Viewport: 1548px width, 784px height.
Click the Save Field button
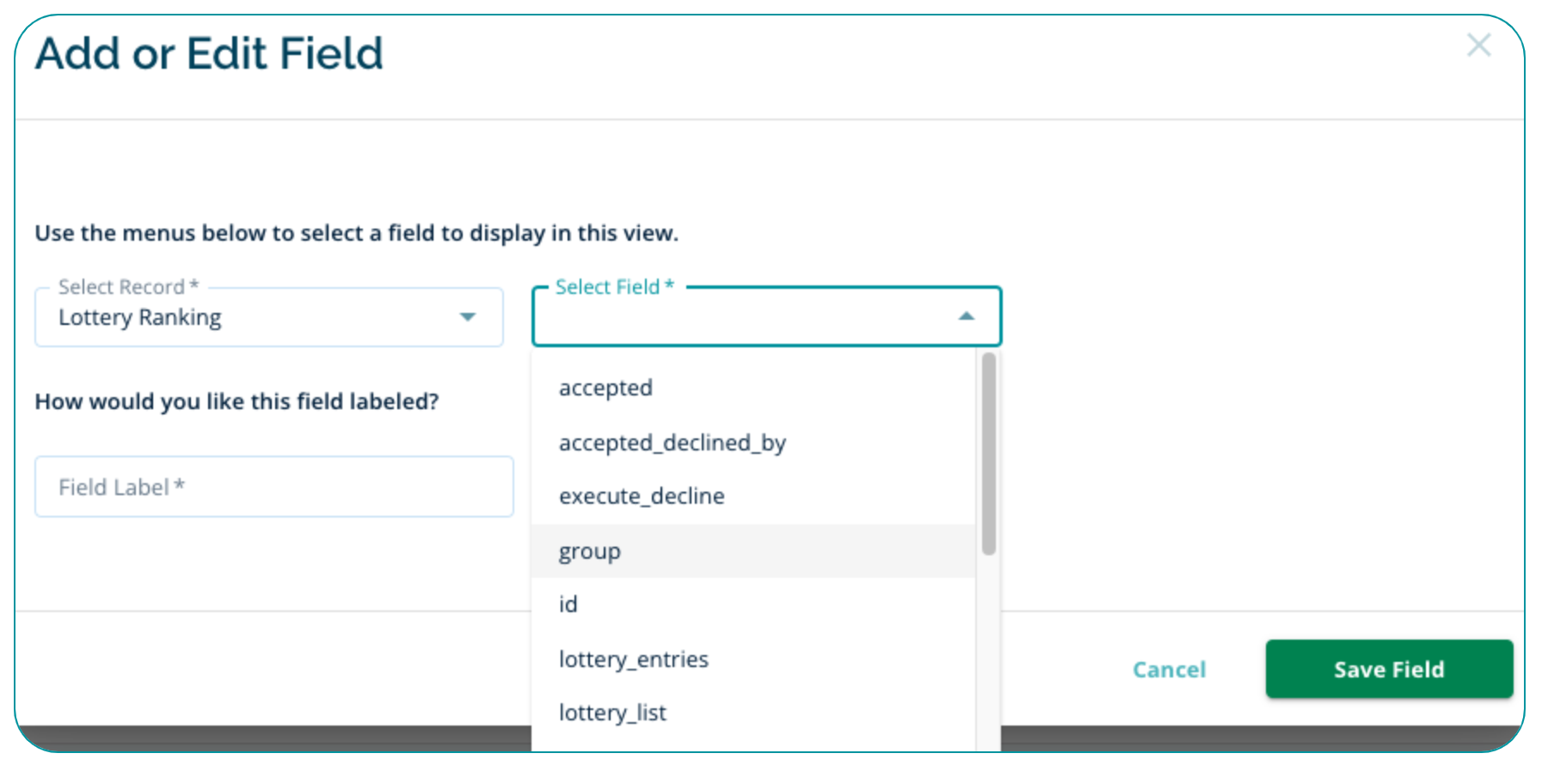point(1388,670)
